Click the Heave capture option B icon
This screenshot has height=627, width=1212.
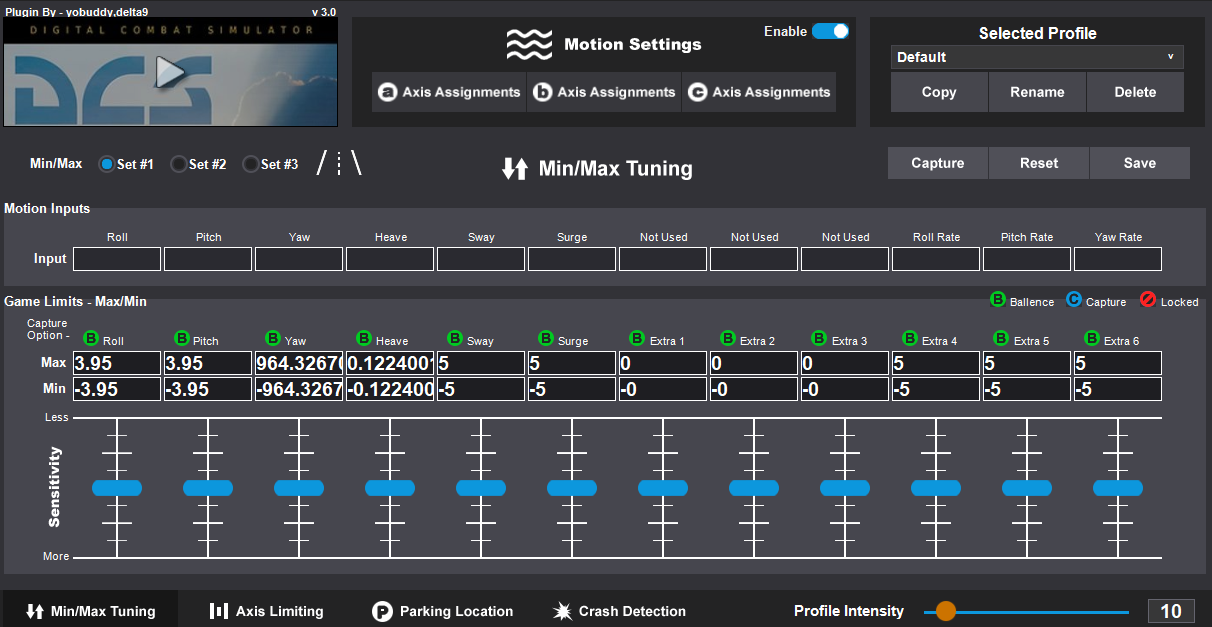pos(364,339)
